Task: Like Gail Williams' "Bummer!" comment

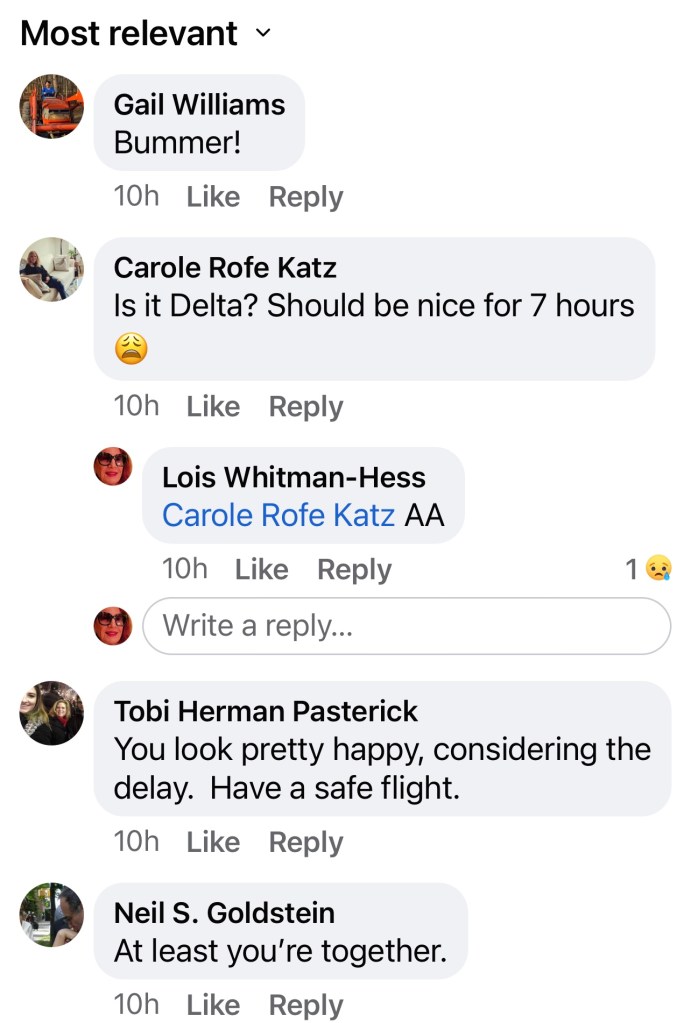Action: (x=213, y=197)
